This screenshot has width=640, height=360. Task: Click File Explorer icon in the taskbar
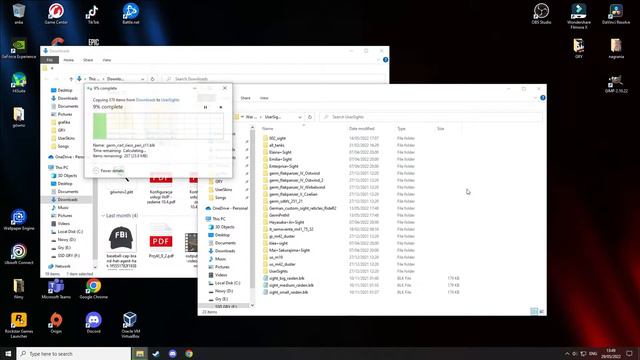[x=140, y=353]
